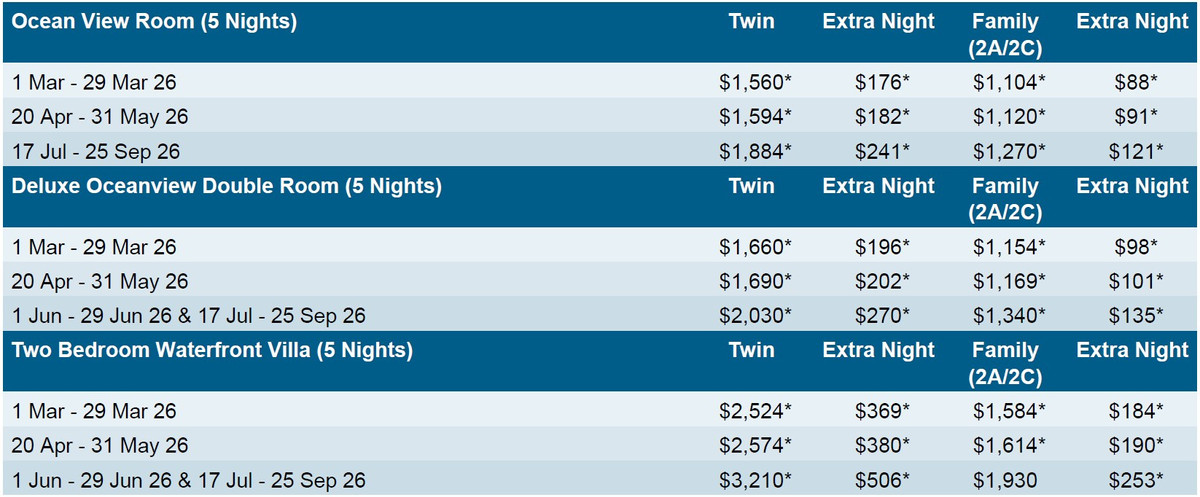Click the Ocean View Room (5 Nights) header
The image size is (1200, 497).
[155, 22]
